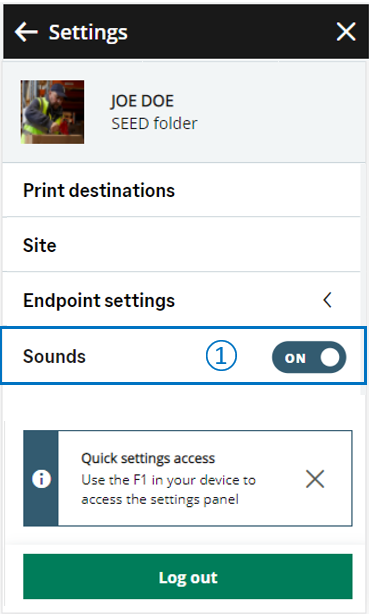This screenshot has width=369, height=614.
Task: Go back using the arrow beside Settings
Action: [26, 32]
